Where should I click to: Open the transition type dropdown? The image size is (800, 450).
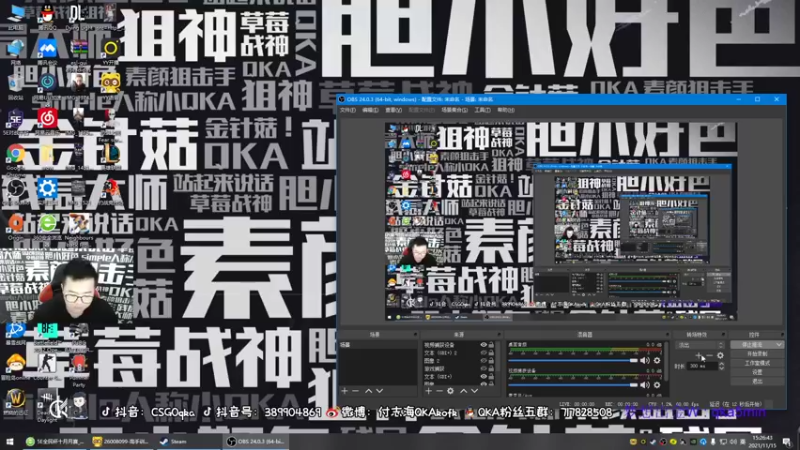[x=700, y=345]
